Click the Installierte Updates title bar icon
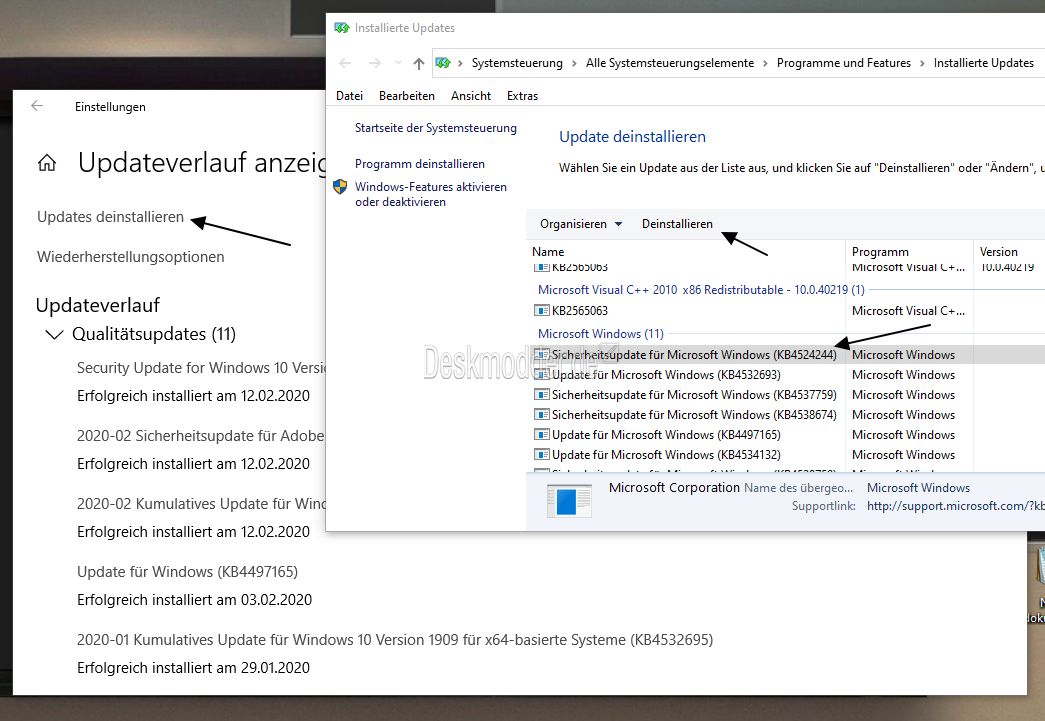The image size is (1045, 721). 342,28
